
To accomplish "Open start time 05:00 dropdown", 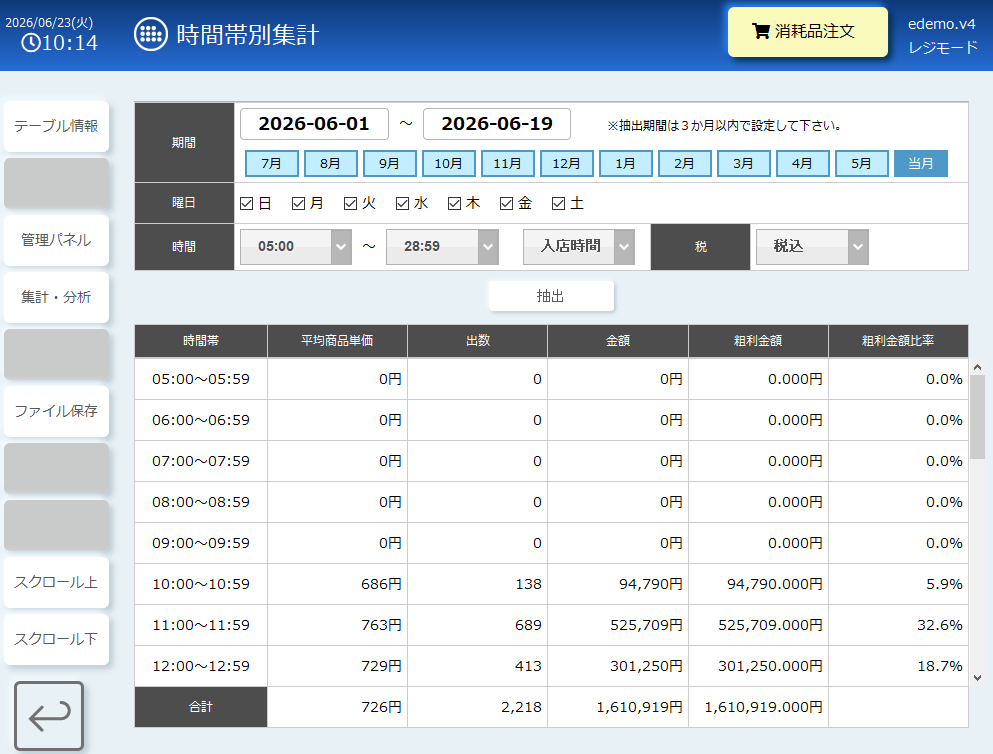I will [296, 246].
